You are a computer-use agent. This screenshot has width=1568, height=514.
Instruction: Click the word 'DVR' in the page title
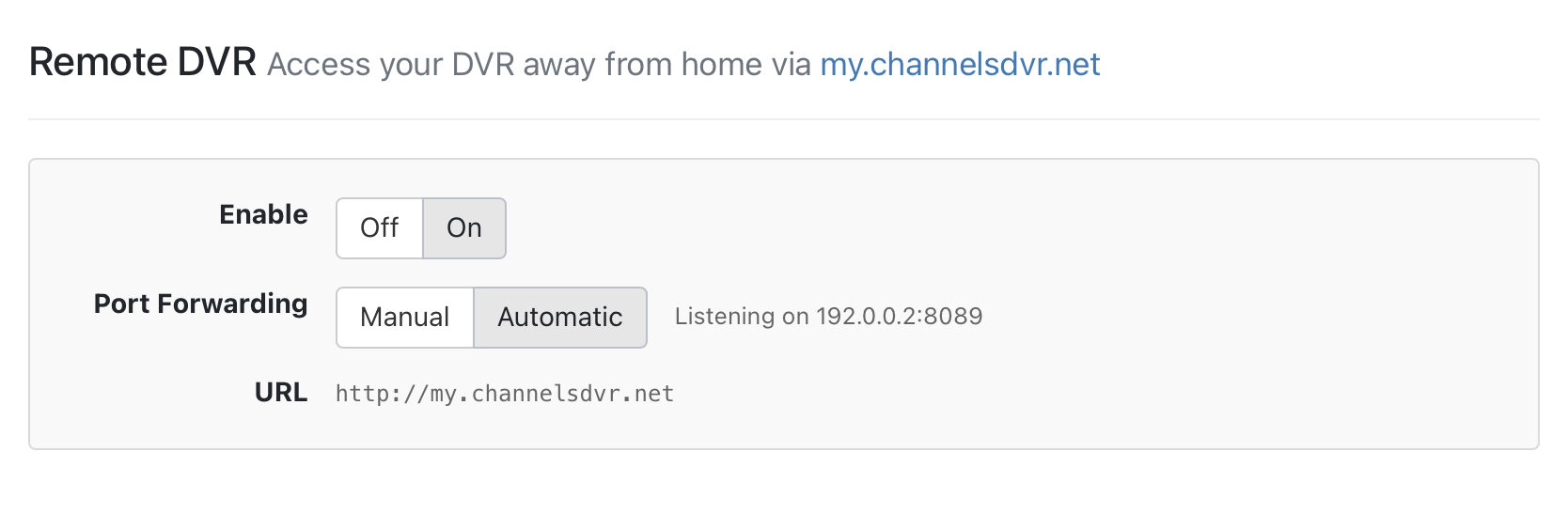click(x=217, y=63)
